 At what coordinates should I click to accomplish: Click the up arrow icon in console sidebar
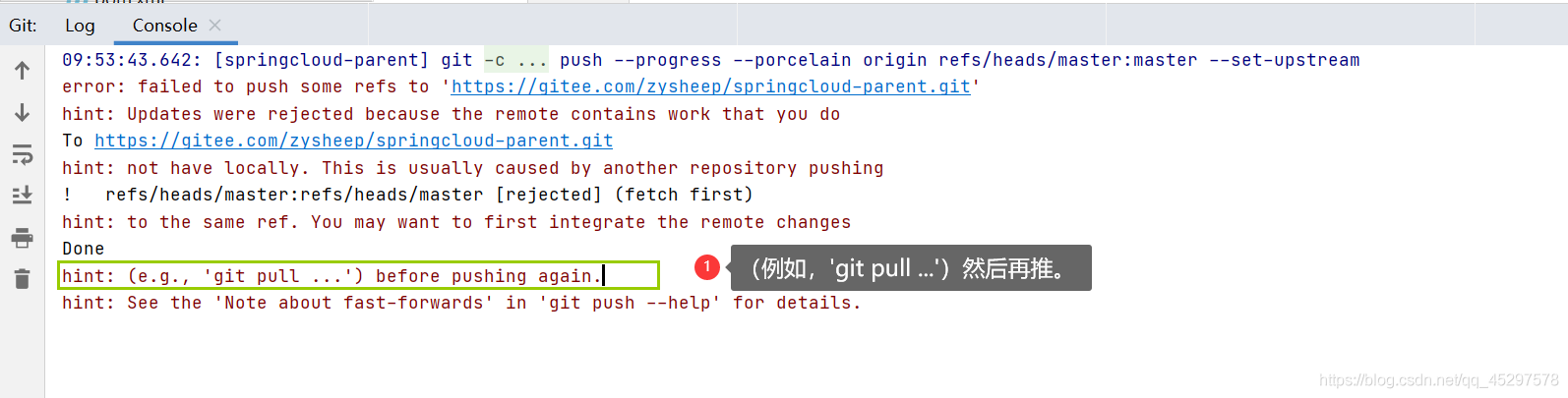[x=22, y=71]
